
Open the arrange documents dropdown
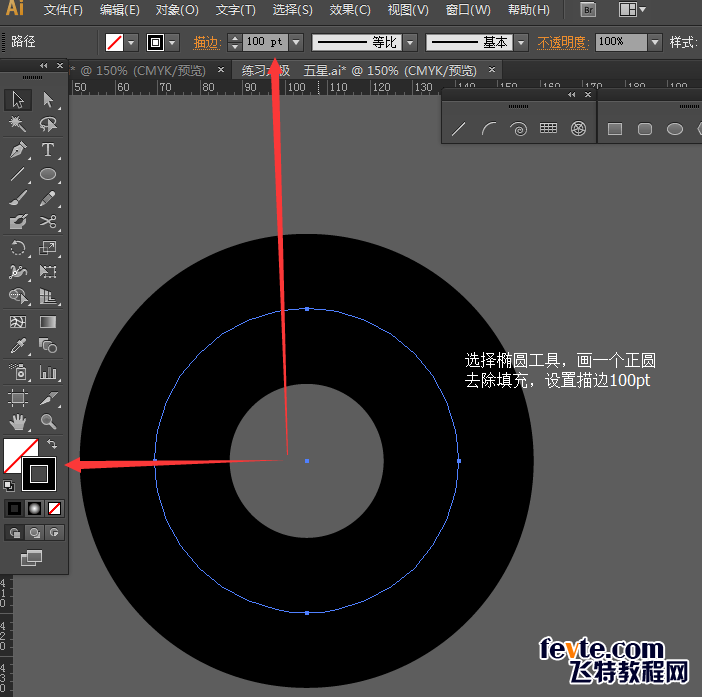[x=632, y=9]
